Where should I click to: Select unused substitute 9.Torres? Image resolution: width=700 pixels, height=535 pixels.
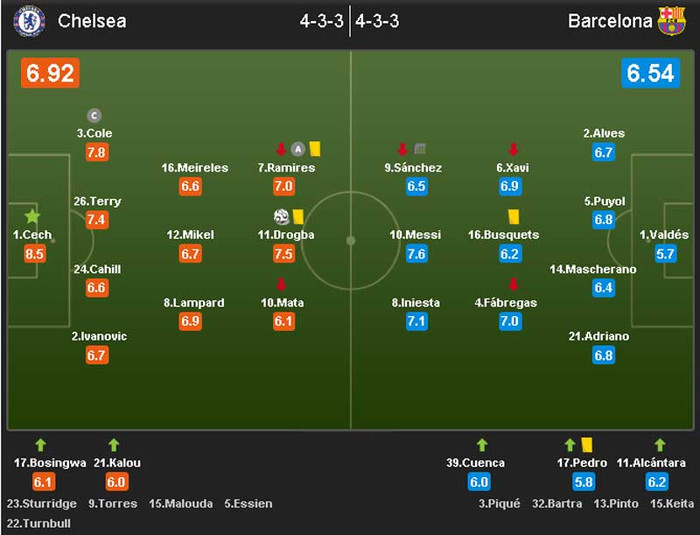(111, 504)
